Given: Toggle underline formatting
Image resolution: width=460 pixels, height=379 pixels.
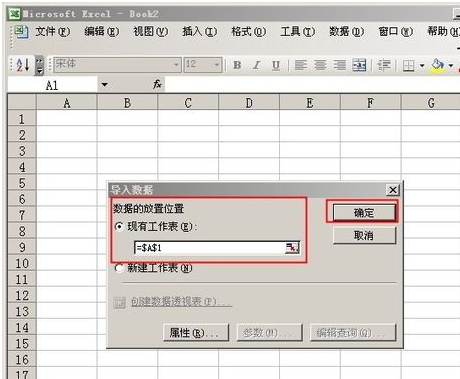Looking at the screenshot, I should pos(276,65).
